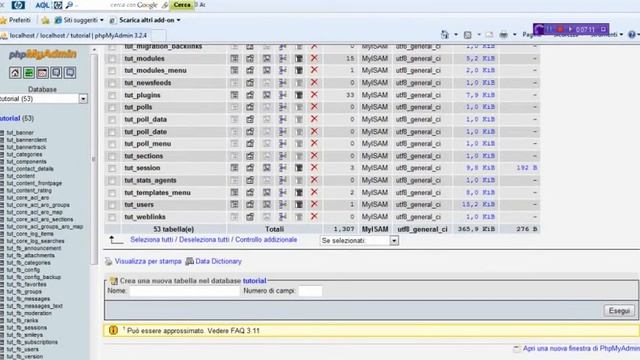Drop the tut_modules table red X
This screenshot has width=640, height=360.
click(314, 58)
